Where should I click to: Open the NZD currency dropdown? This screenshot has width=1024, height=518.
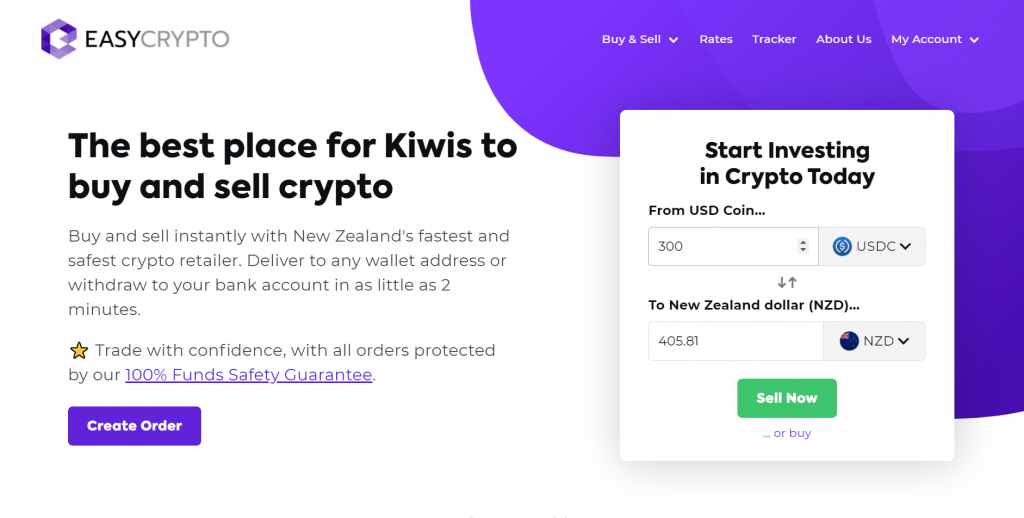pyautogui.click(x=874, y=341)
